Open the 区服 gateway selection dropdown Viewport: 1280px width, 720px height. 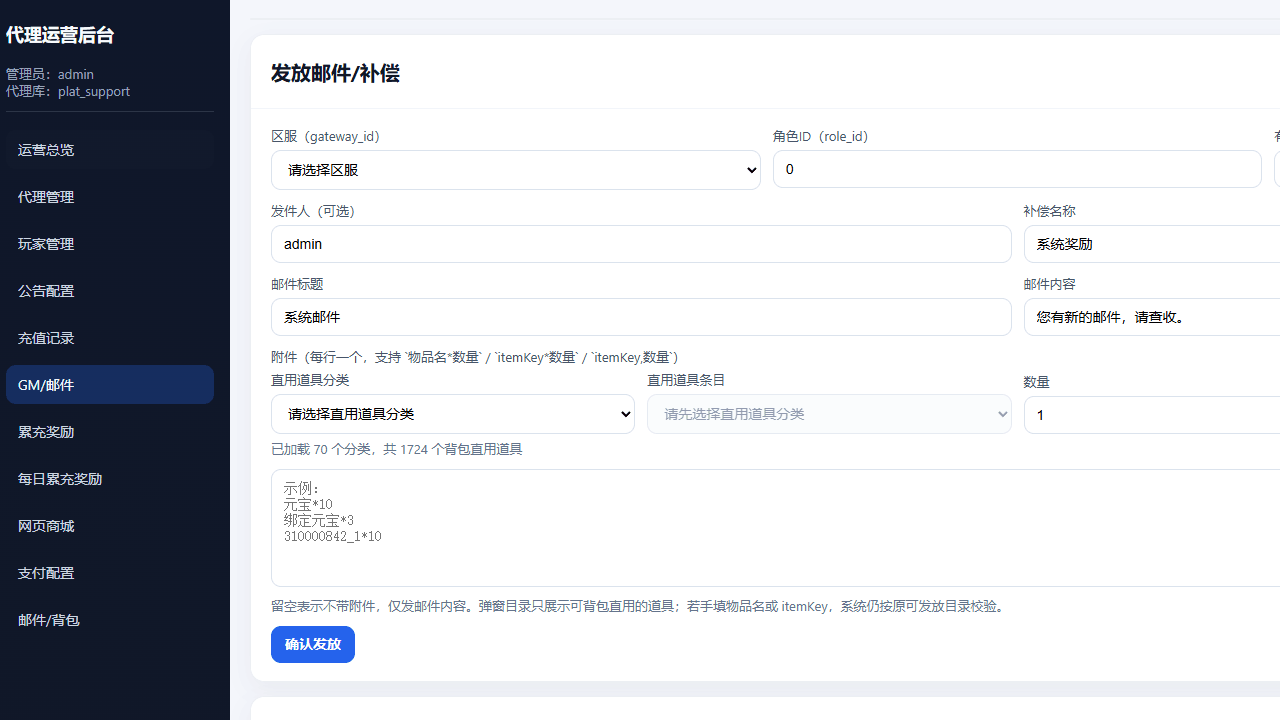point(515,169)
